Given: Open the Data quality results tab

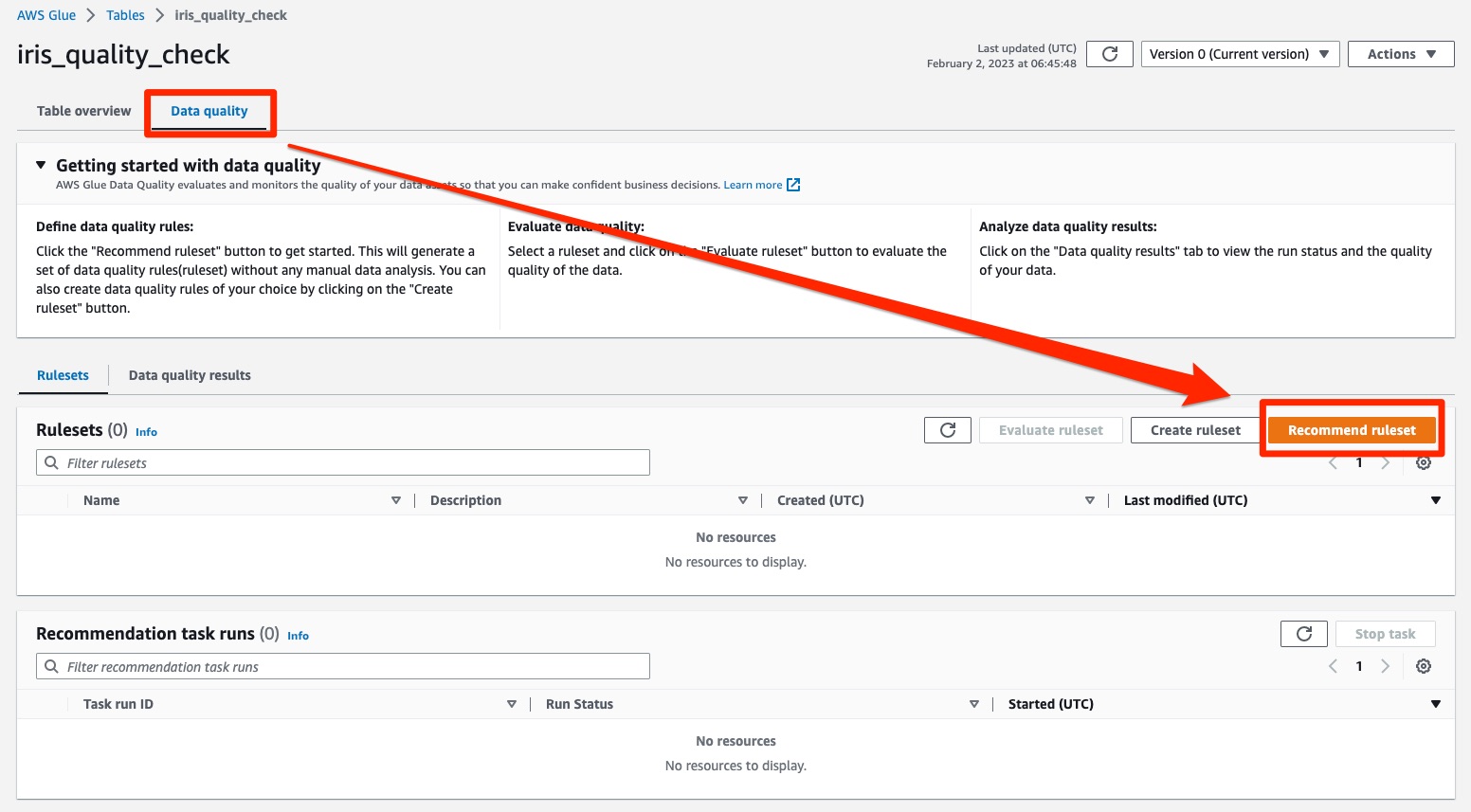Looking at the screenshot, I should tap(189, 375).
